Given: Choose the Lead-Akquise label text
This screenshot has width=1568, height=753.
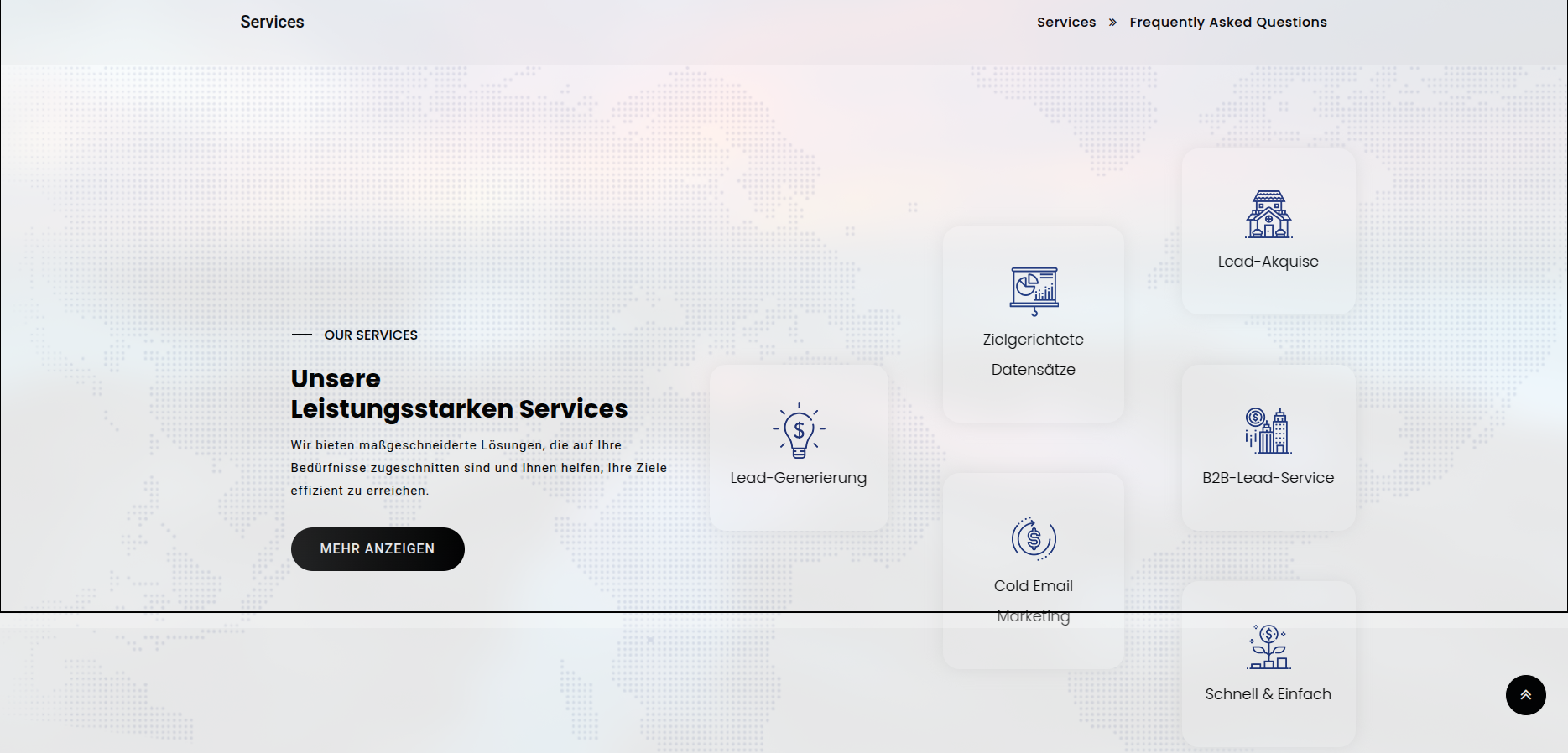Looking at the screenshot, I should 1268,262.
